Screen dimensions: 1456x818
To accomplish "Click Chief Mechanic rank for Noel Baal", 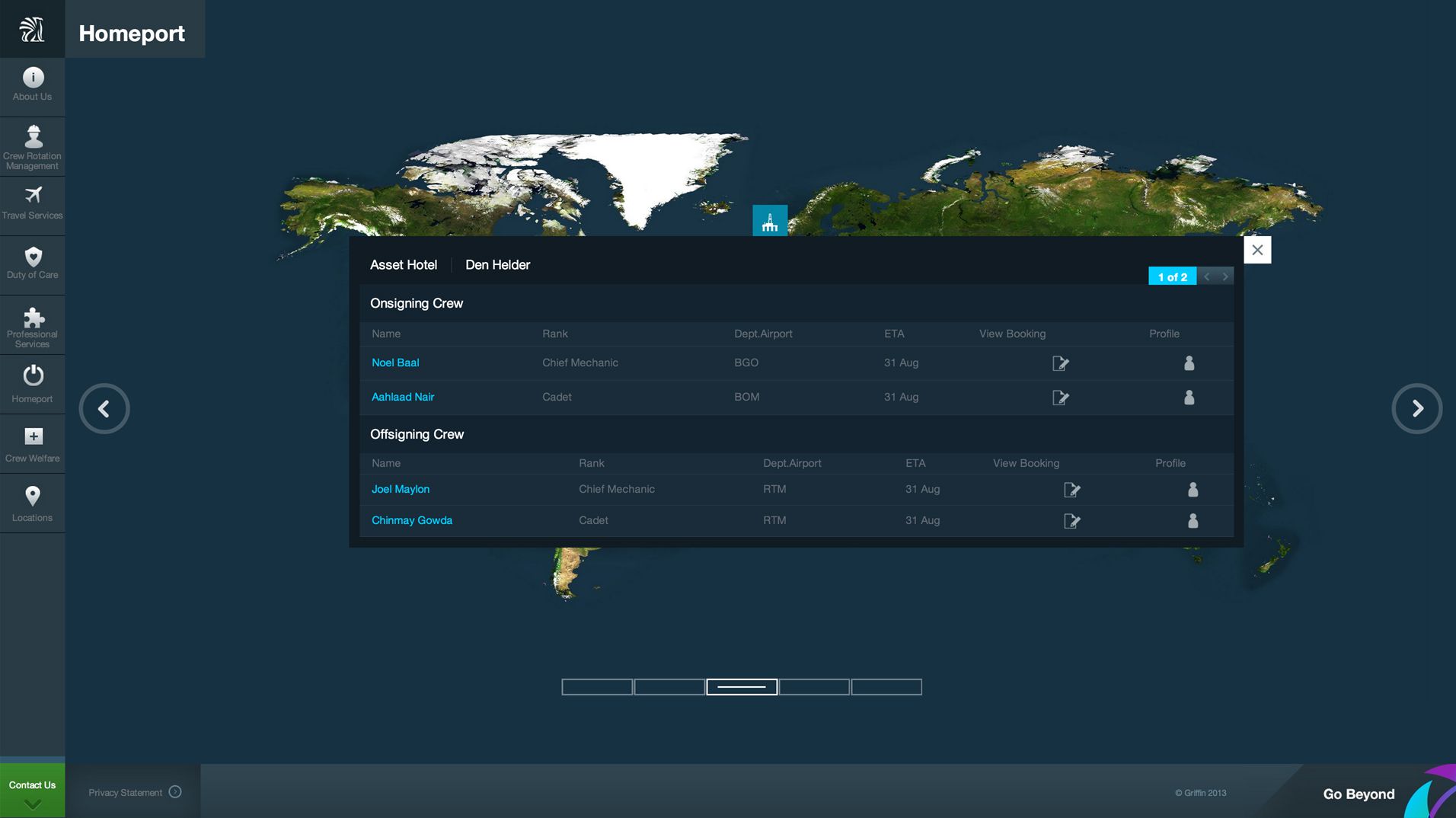I will pyautogui.click(x=580, y=363).
